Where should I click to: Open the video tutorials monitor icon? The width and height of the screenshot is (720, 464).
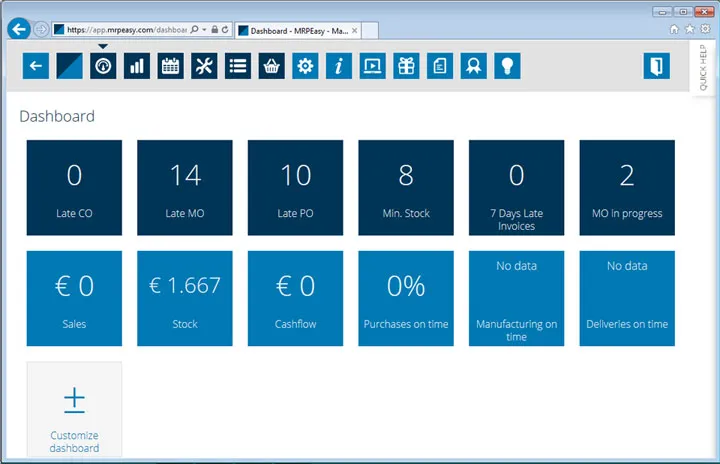[372, 66]
